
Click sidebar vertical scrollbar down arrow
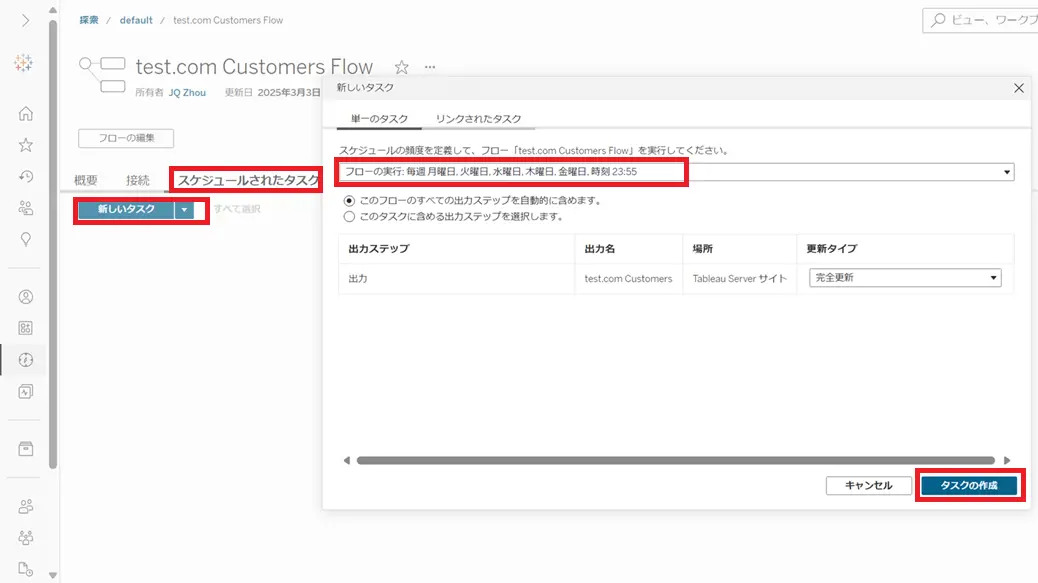coord(53,576)
